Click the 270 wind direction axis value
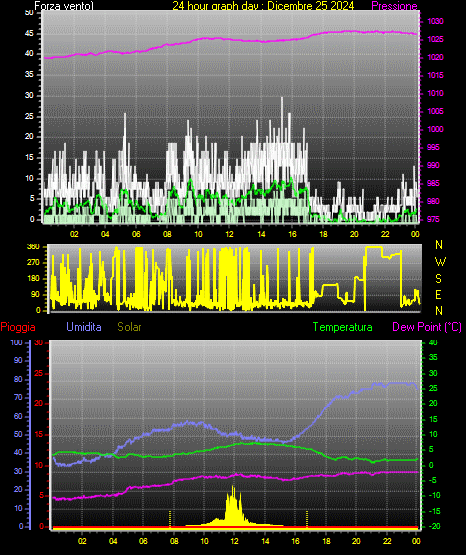This screenshot has height=555, width=466. point(33,263)
